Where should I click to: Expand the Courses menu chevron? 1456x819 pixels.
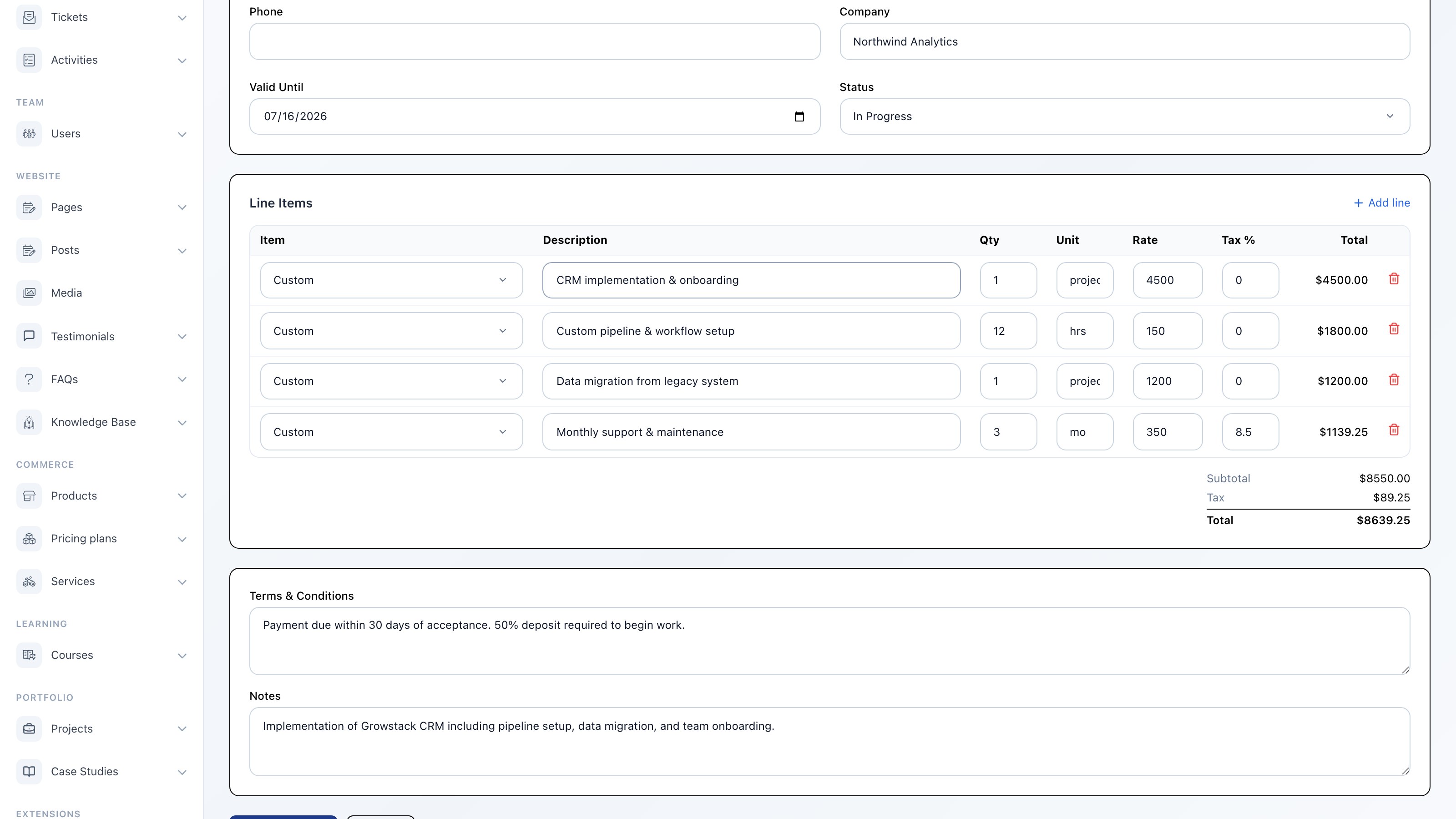point(182,656)
